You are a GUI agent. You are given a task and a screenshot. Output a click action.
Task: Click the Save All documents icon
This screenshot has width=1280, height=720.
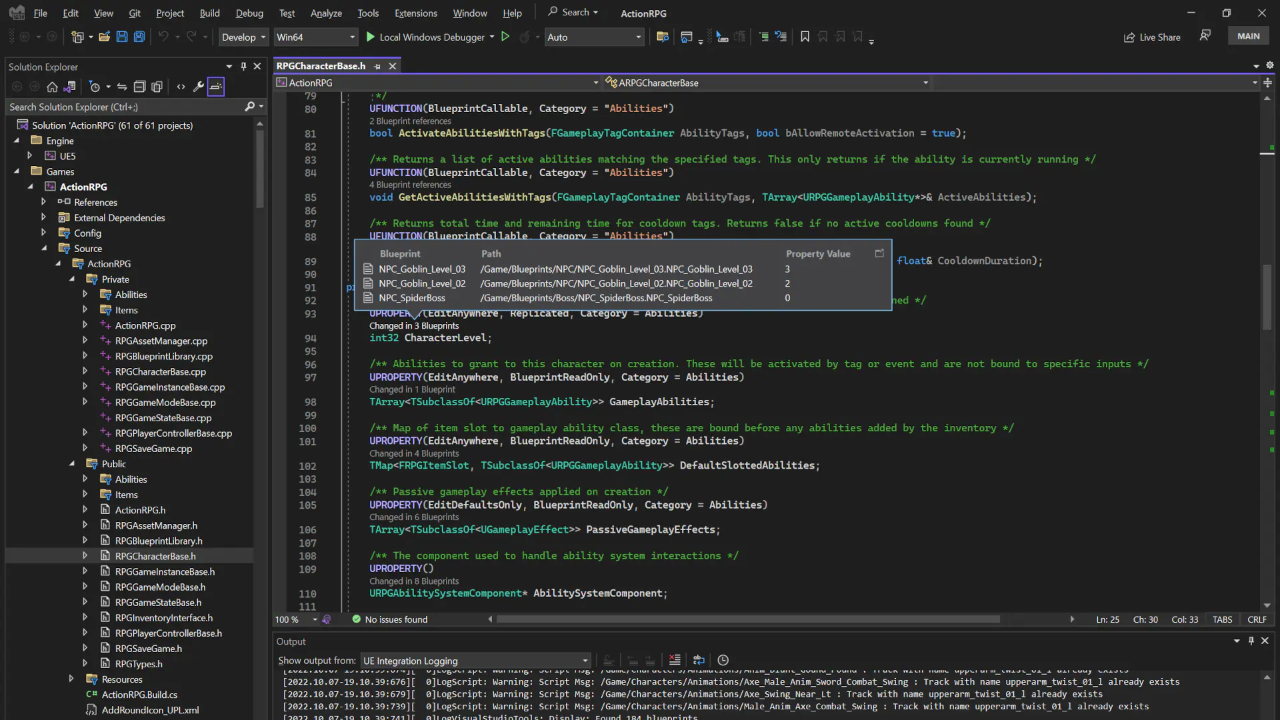pos(139,36)
